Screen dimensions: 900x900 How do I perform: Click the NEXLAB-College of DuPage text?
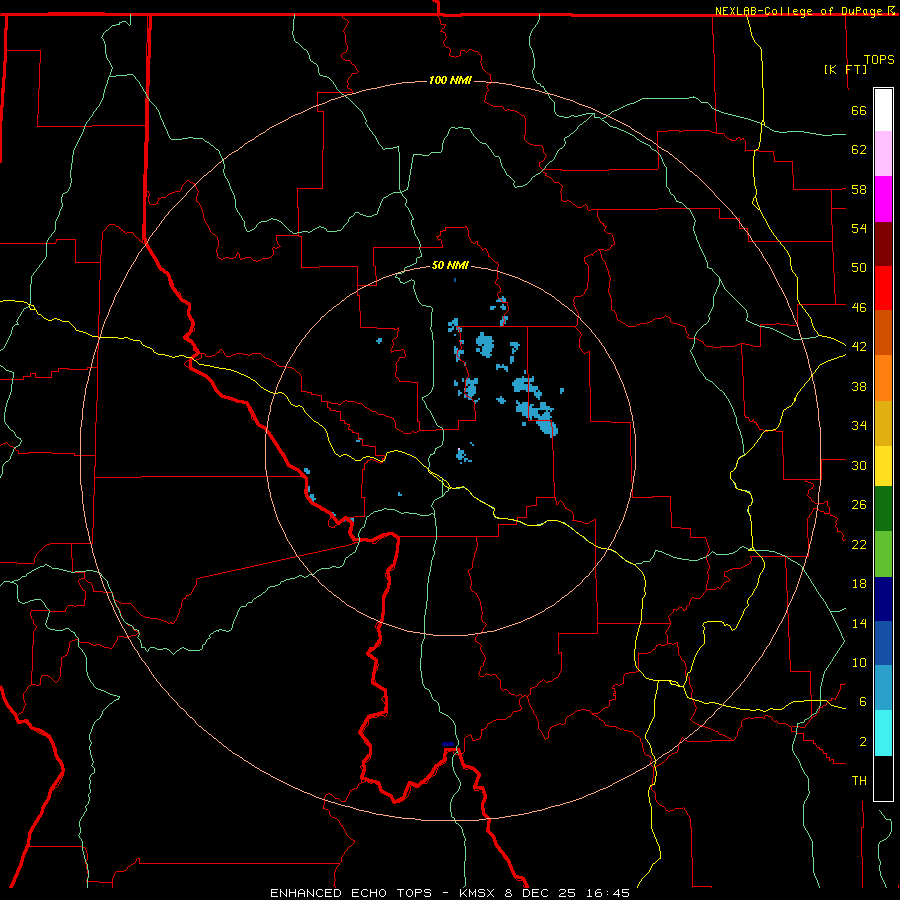click(x=800, y=11)
